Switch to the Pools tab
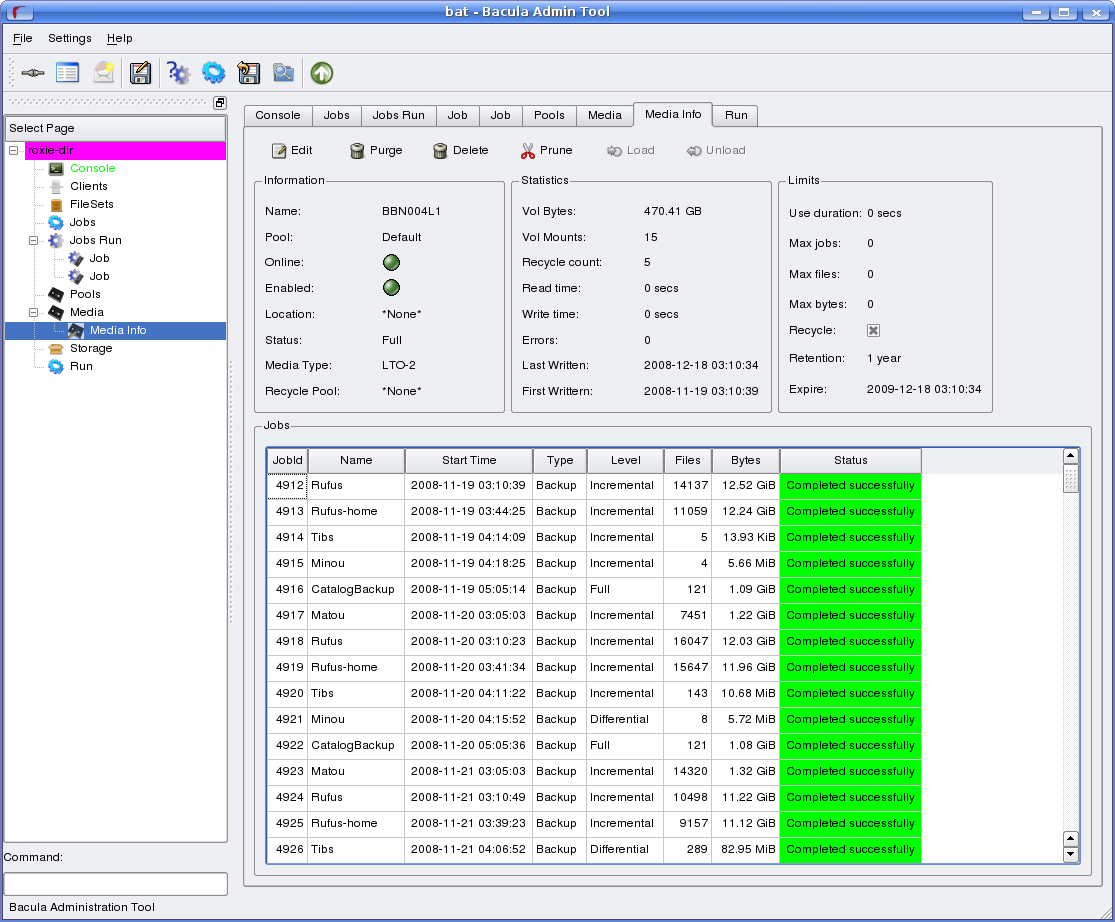The image size is (1115, 922). click(x=549, y=115)
